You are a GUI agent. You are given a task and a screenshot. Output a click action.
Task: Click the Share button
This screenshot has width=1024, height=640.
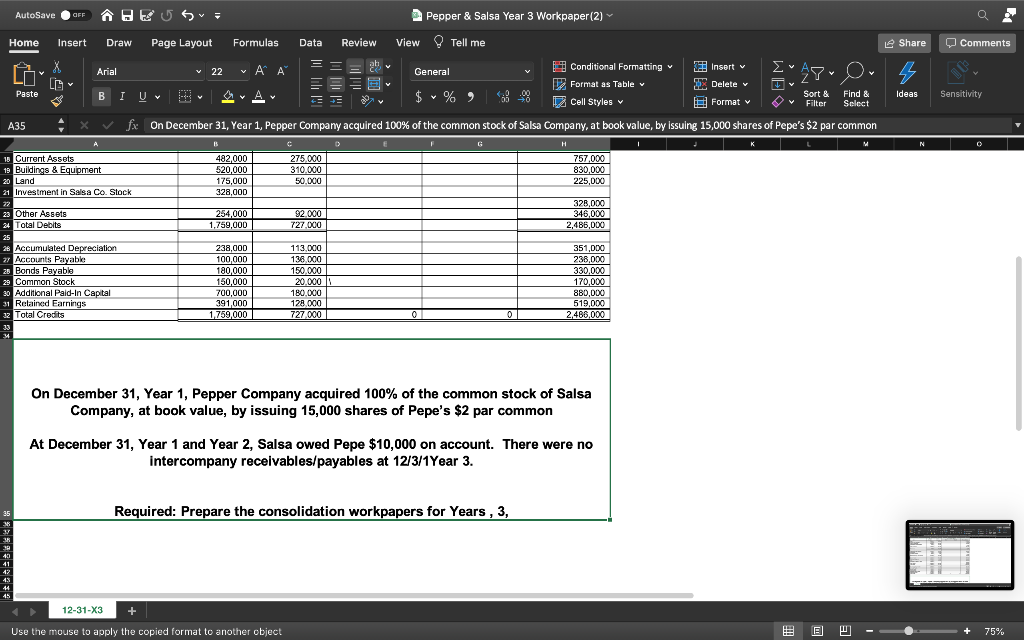click(x=903, y=42)
